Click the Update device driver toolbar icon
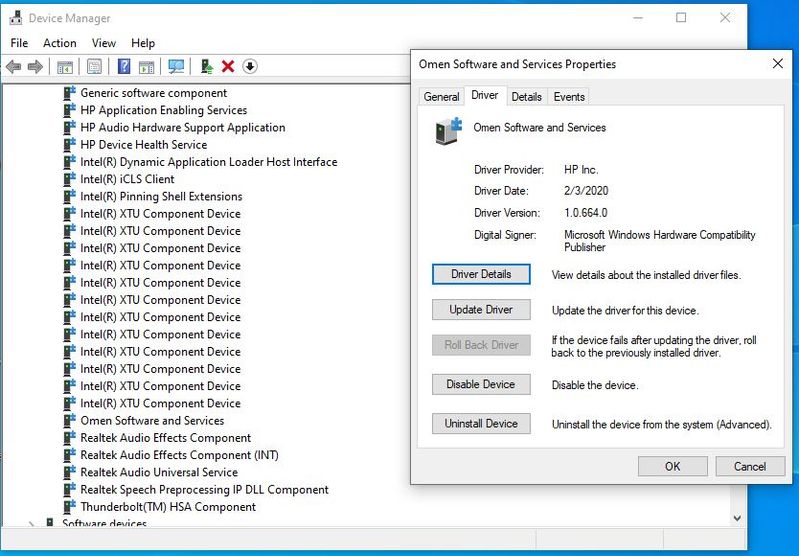The width and height of the screenshot is (799, 556). pyautogui.click(x=207, y=67)
